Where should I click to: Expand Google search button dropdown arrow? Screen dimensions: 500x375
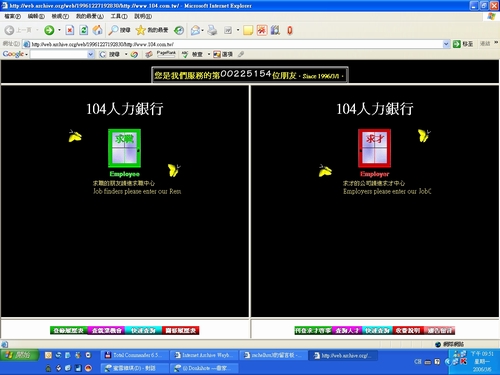click(x=126, y=54)
